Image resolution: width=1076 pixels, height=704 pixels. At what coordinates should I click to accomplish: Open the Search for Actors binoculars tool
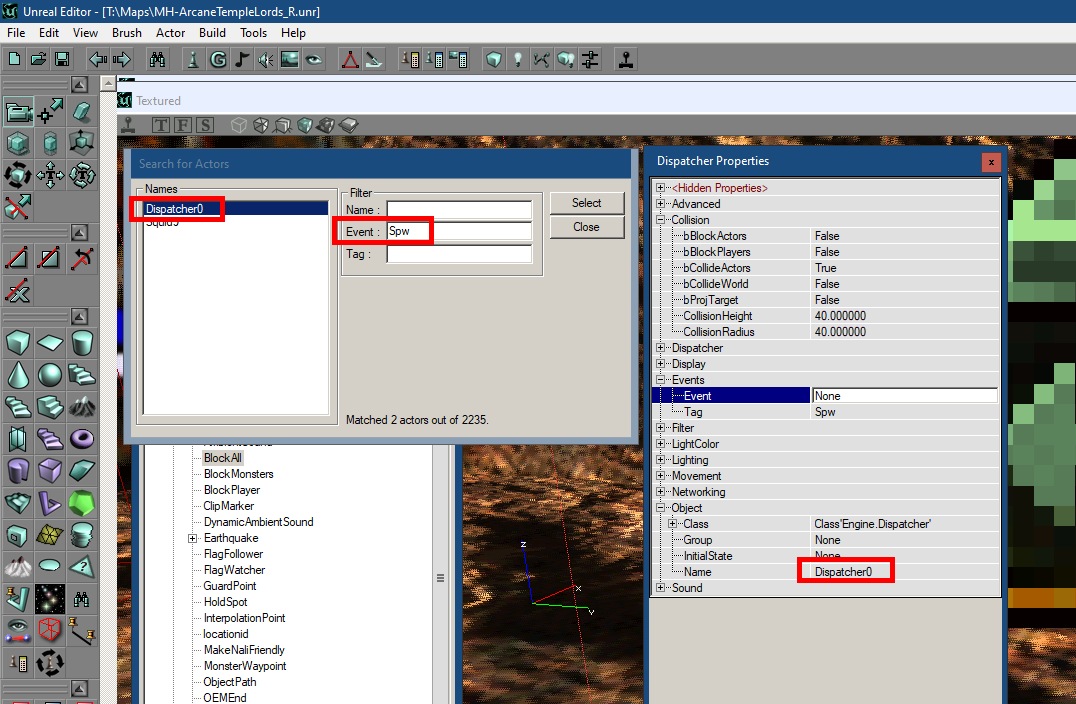point(157,59)
